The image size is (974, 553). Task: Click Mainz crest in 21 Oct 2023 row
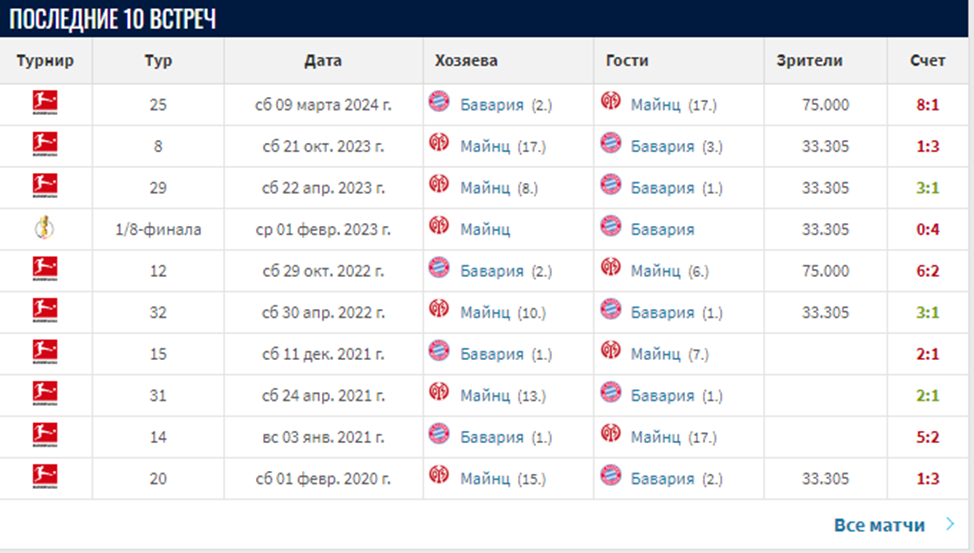(439, 145)
